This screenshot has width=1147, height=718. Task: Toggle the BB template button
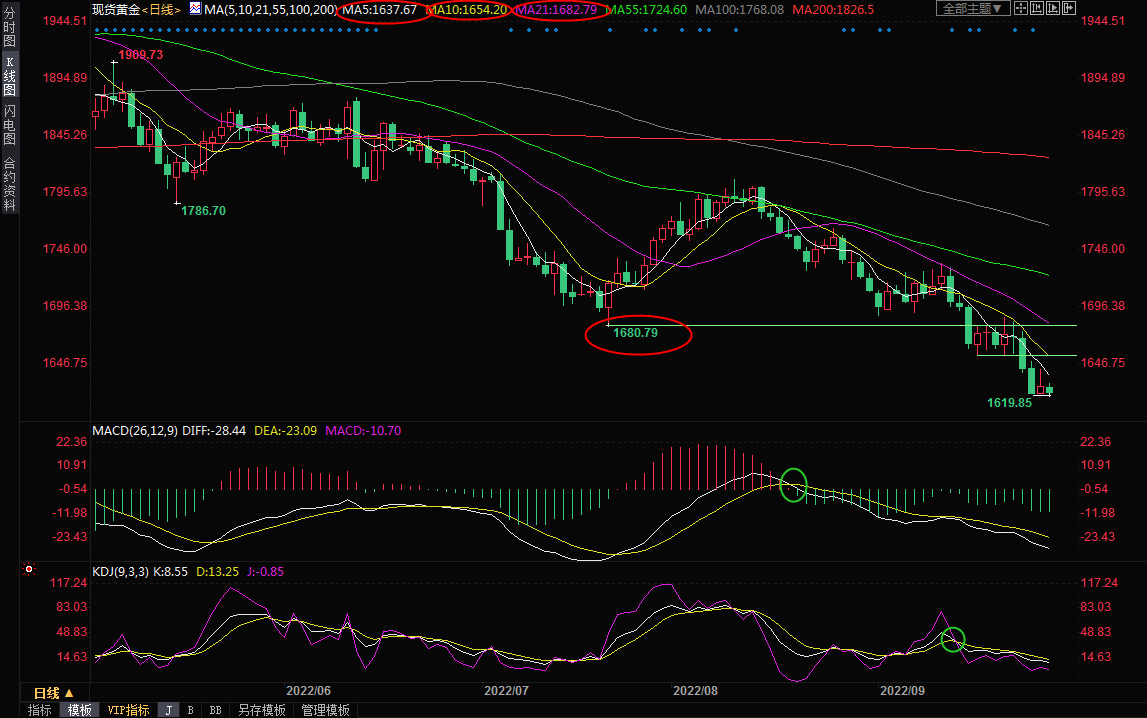pyautogui.click(x=215, y=710)
